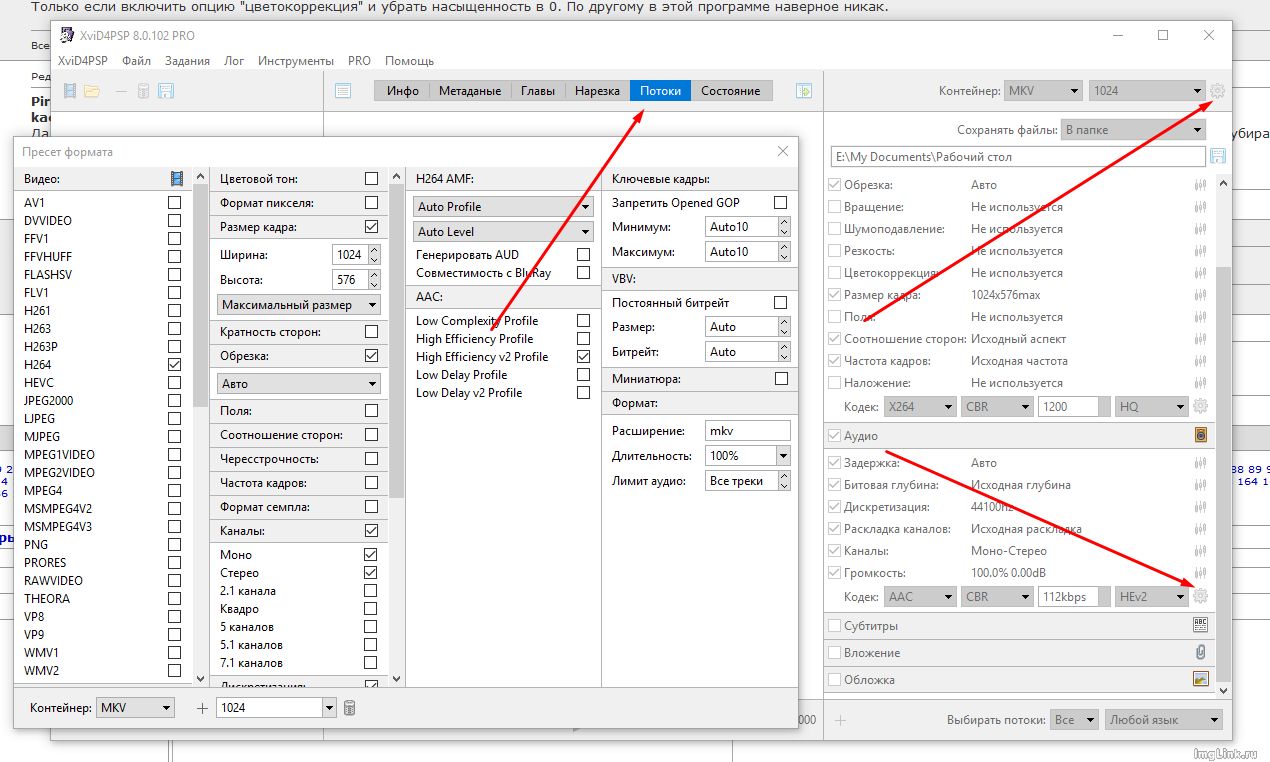Open the container preset gear settings
This screenshot has height=762, width=1270.
point(1217,91)
